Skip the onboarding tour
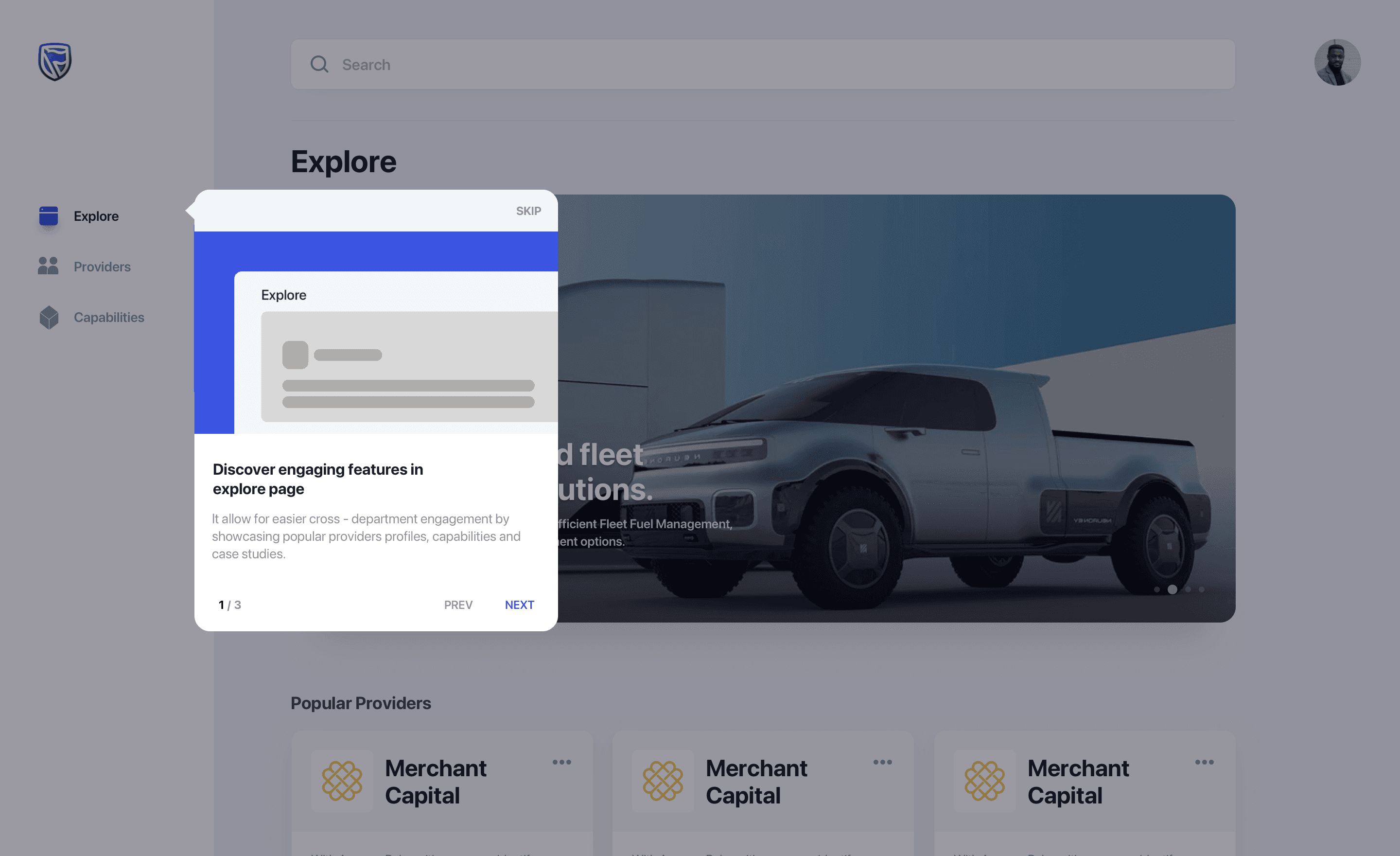Viewport: 1400px width, 856px height. click(x=528, y=211)
